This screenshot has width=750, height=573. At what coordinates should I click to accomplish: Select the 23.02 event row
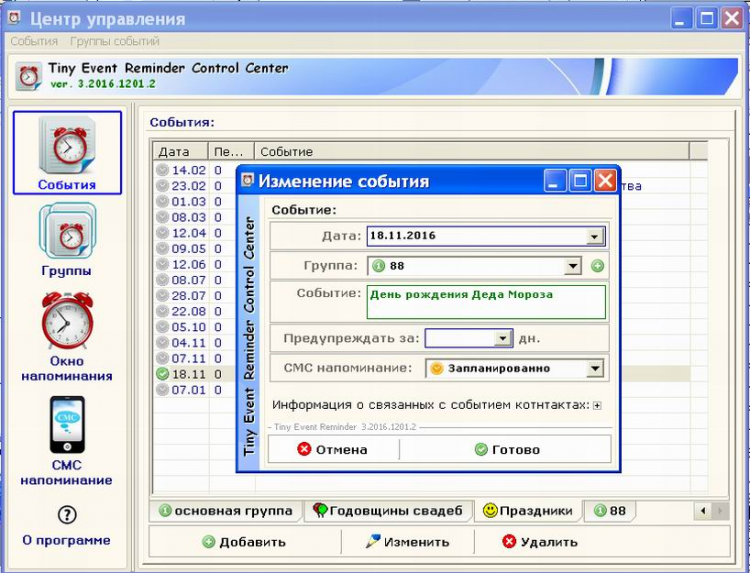coord(195,186)
